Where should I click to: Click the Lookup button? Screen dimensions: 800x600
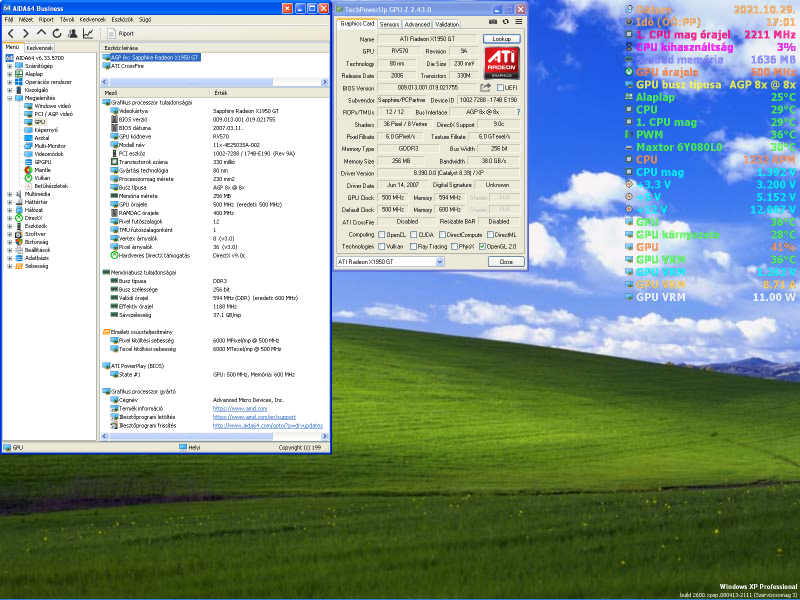[x=501, y=39]
